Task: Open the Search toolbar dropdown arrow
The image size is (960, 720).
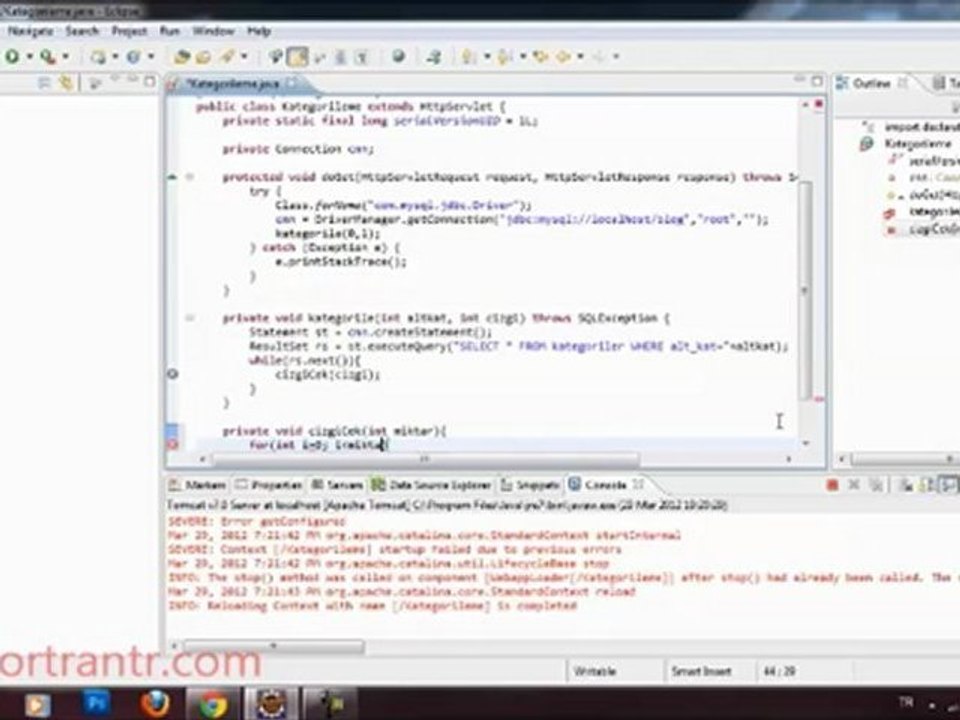Action: click(244, 57)
